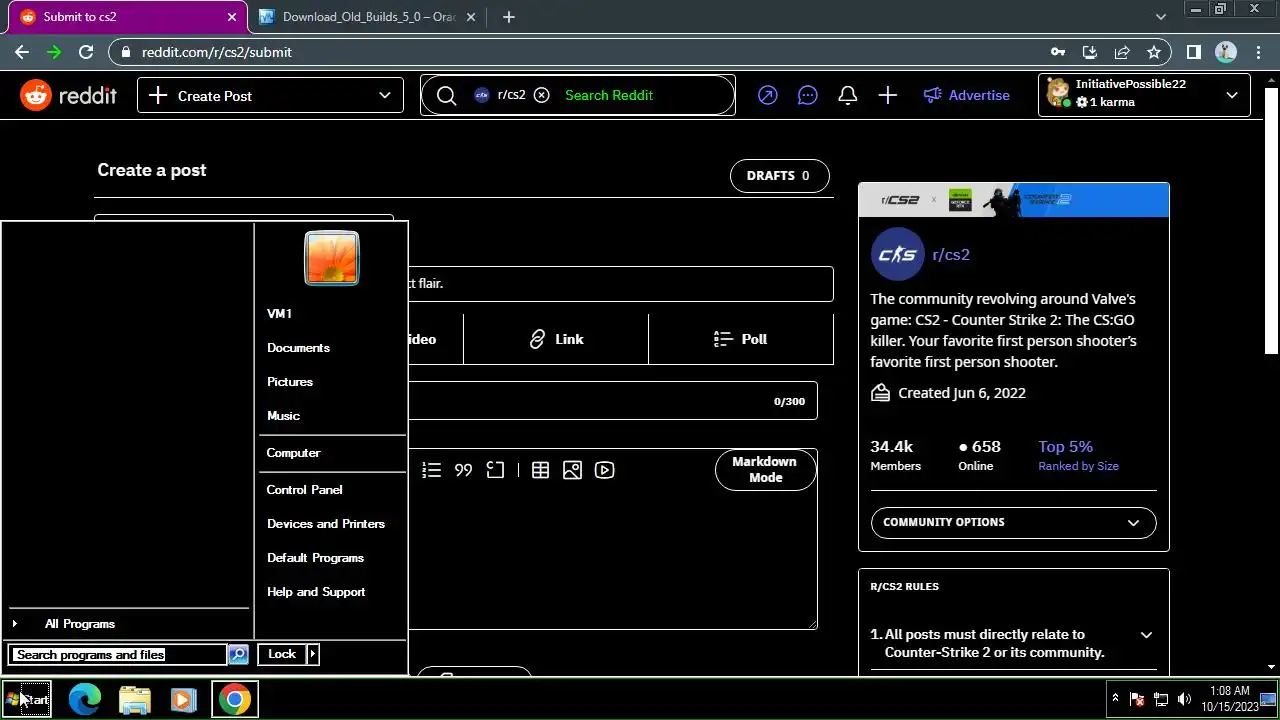Open Devices and Printers in Start menu
Screen dimensions: 1280x720
325,523
